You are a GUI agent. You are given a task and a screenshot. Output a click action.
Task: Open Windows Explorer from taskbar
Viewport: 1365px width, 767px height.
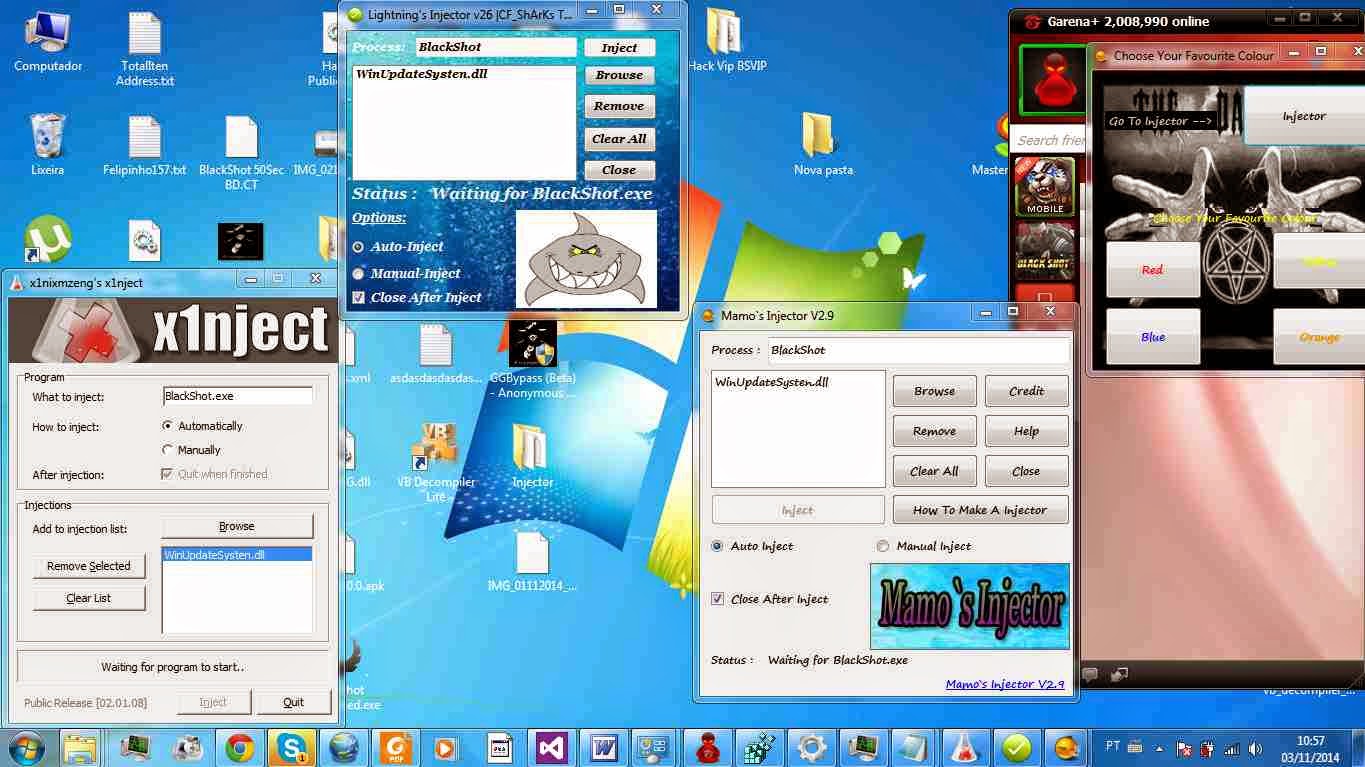pyautogui.click(x=81, y=747)
